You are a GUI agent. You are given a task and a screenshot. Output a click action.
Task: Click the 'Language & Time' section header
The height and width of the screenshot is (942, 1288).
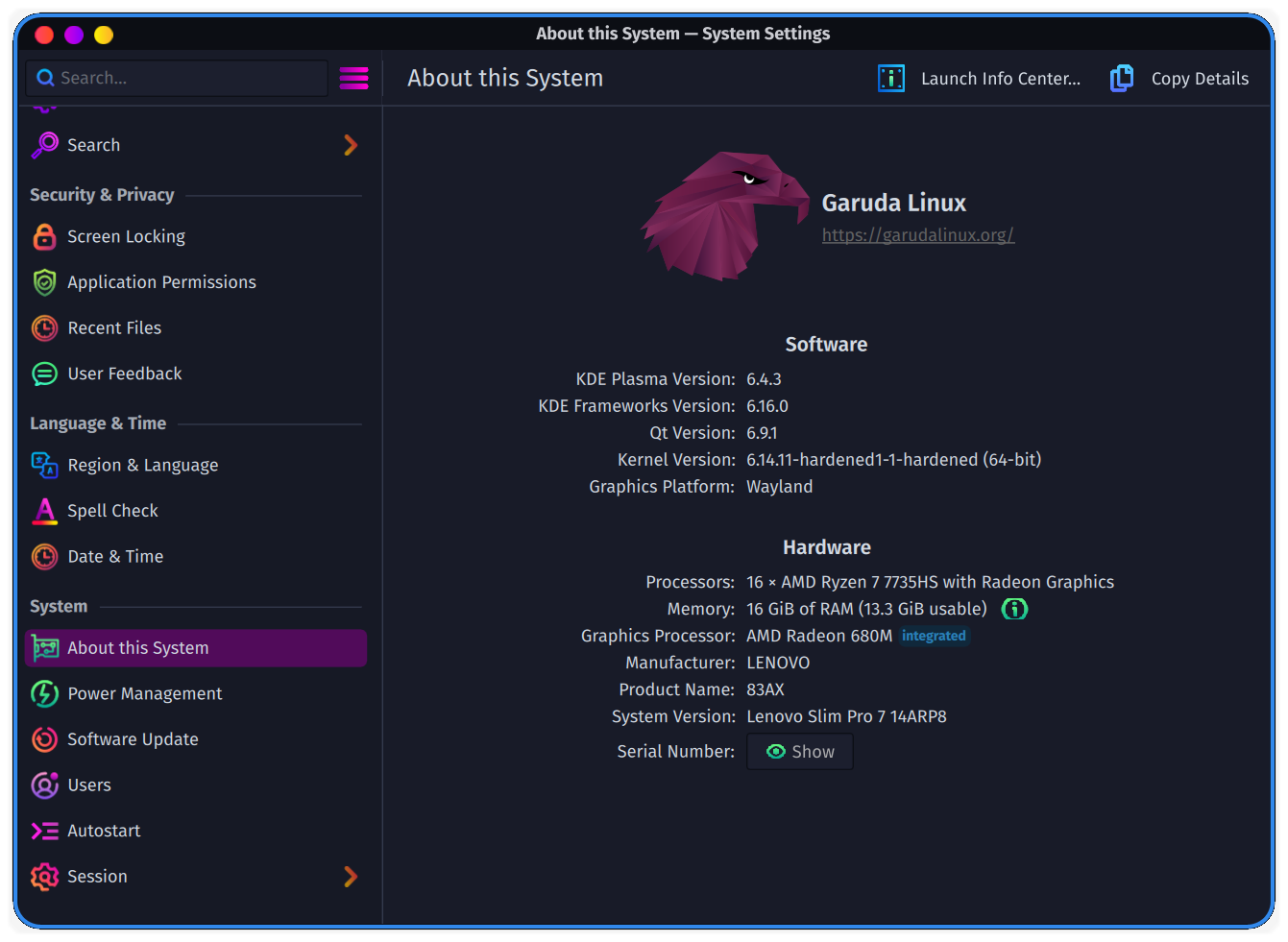pyautogui.click(x=98, y=423)
